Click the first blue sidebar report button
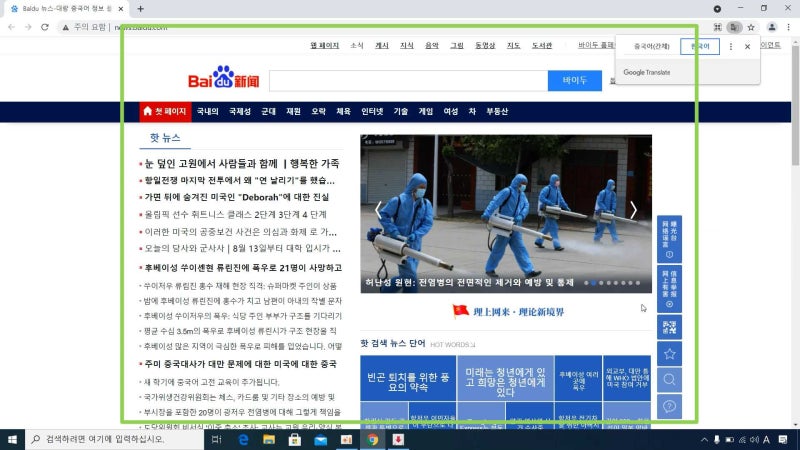Image resolution: width=800 pixels, height=450 pixels. 669,239
